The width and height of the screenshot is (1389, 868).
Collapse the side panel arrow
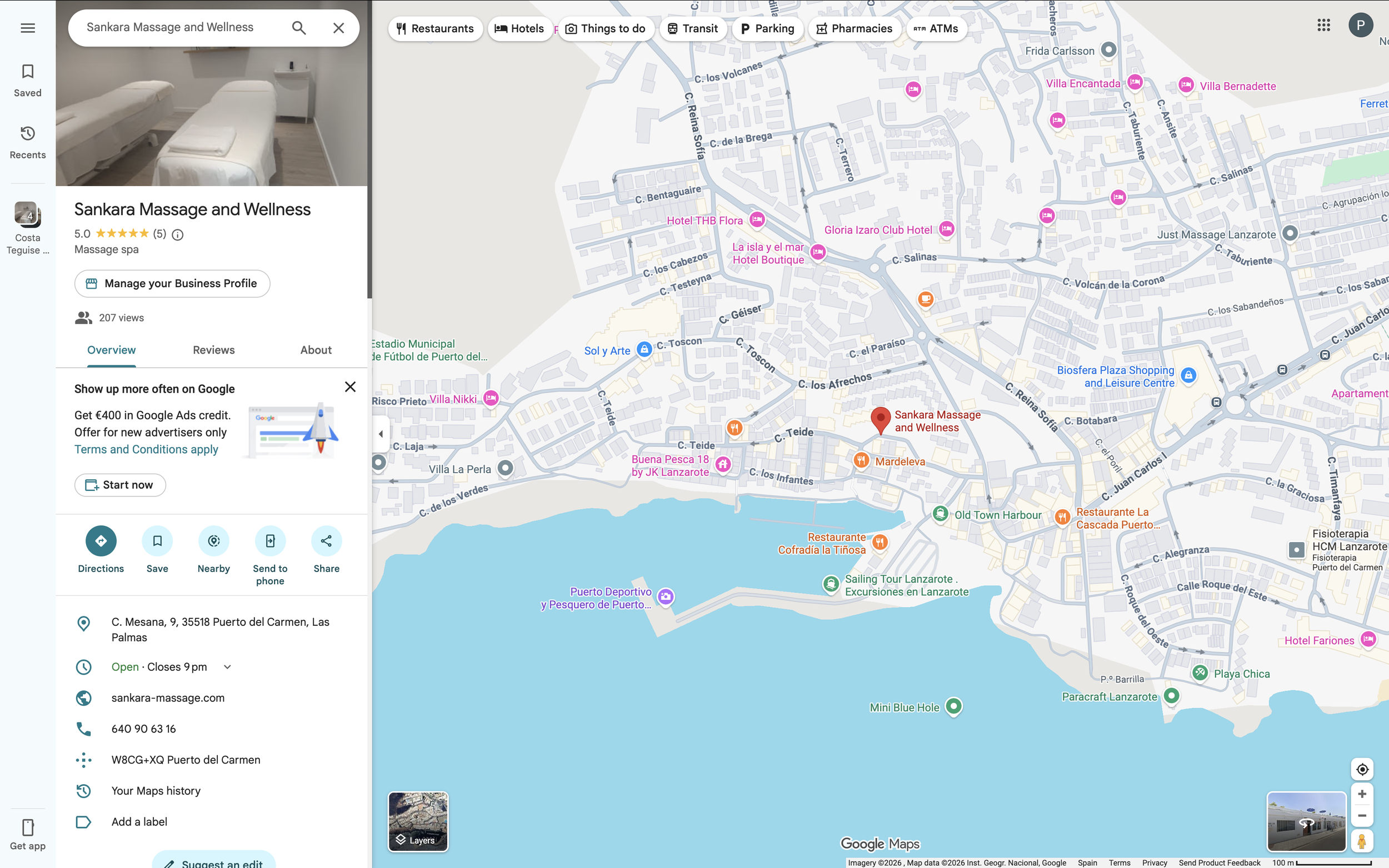coord(381,434)
